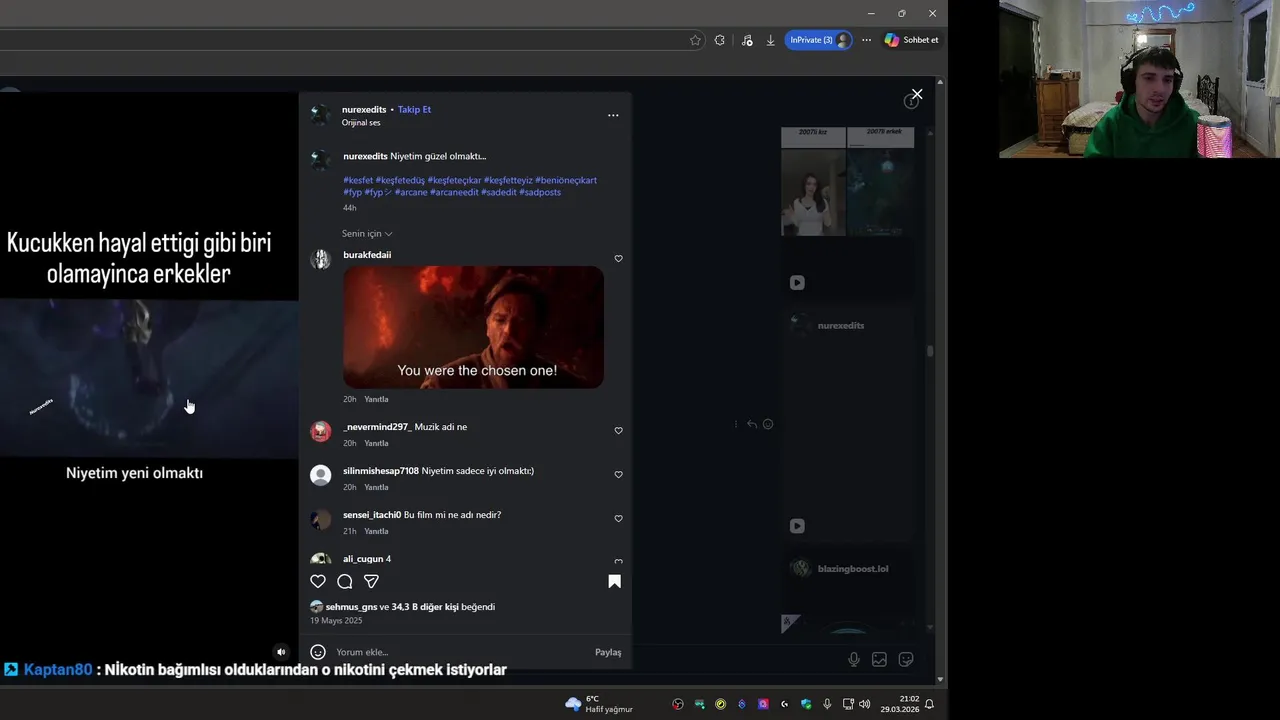Open emoji picker in comment box
The height and width of the screenshot is (720, 1280).
tap(318, 652)
